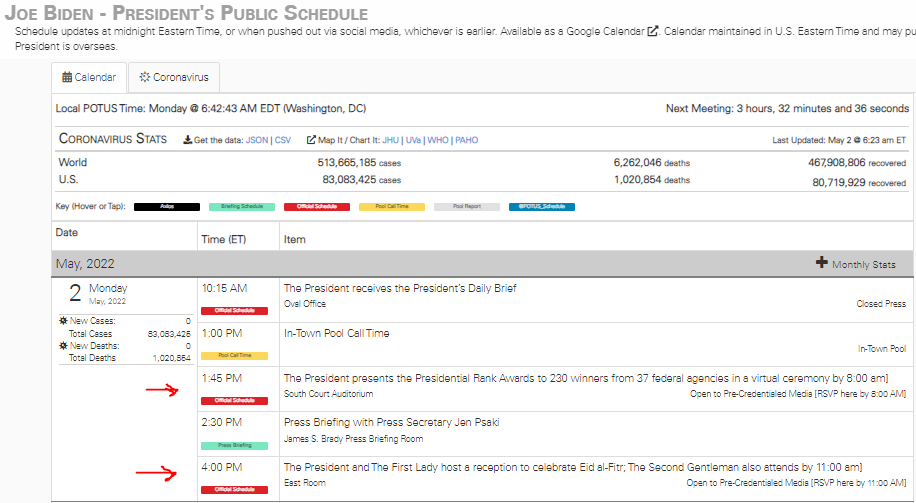Click the South Court Auditorium location

(328, 394)
